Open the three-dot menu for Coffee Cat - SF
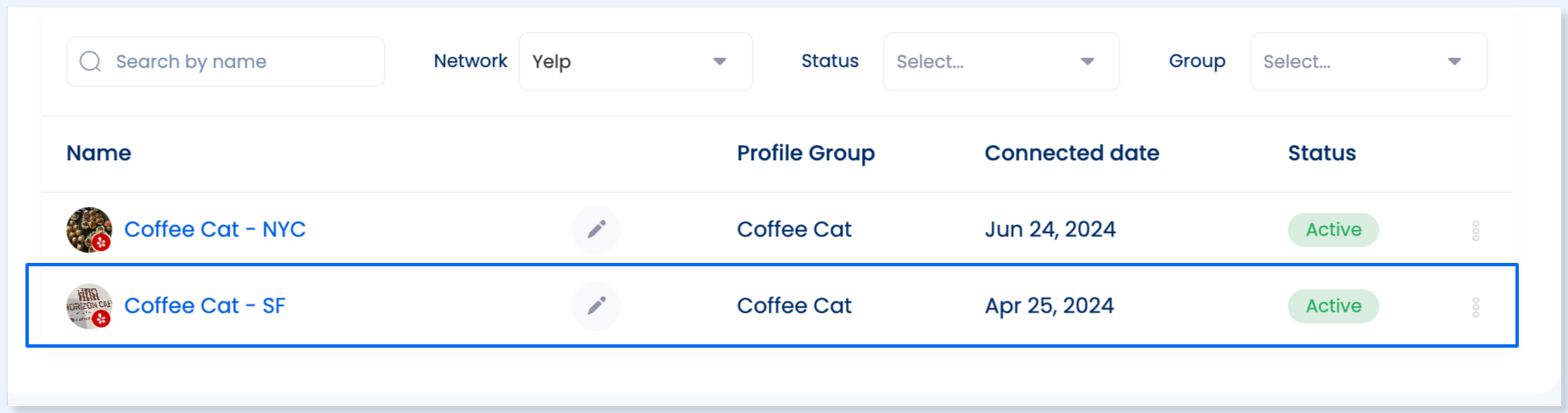The image size is (1568, 413). coord(1476,307)
